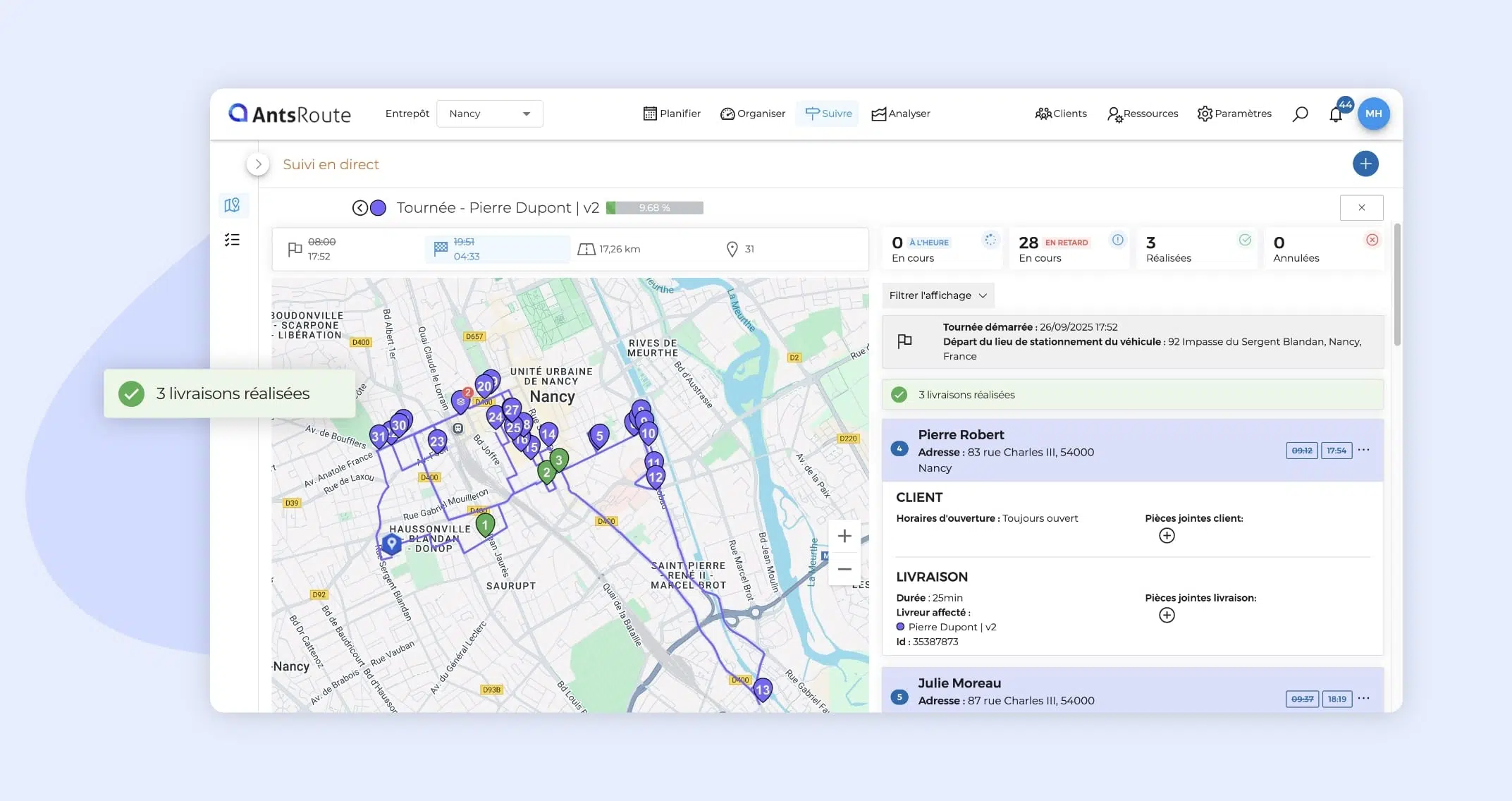Zoom out on the map

pyautogui.click(x=844, y=569)
